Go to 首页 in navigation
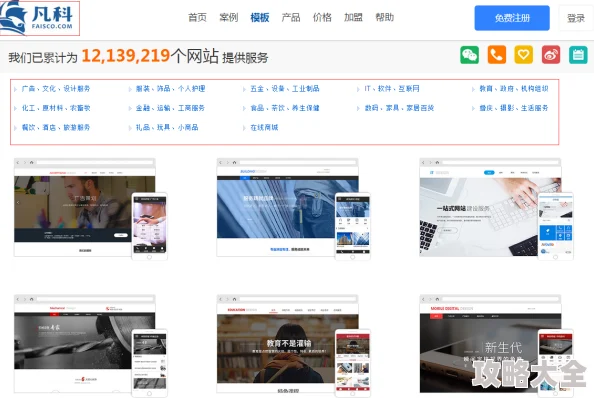The width and height of the screenshot is (594, 398). coord(197,17)
